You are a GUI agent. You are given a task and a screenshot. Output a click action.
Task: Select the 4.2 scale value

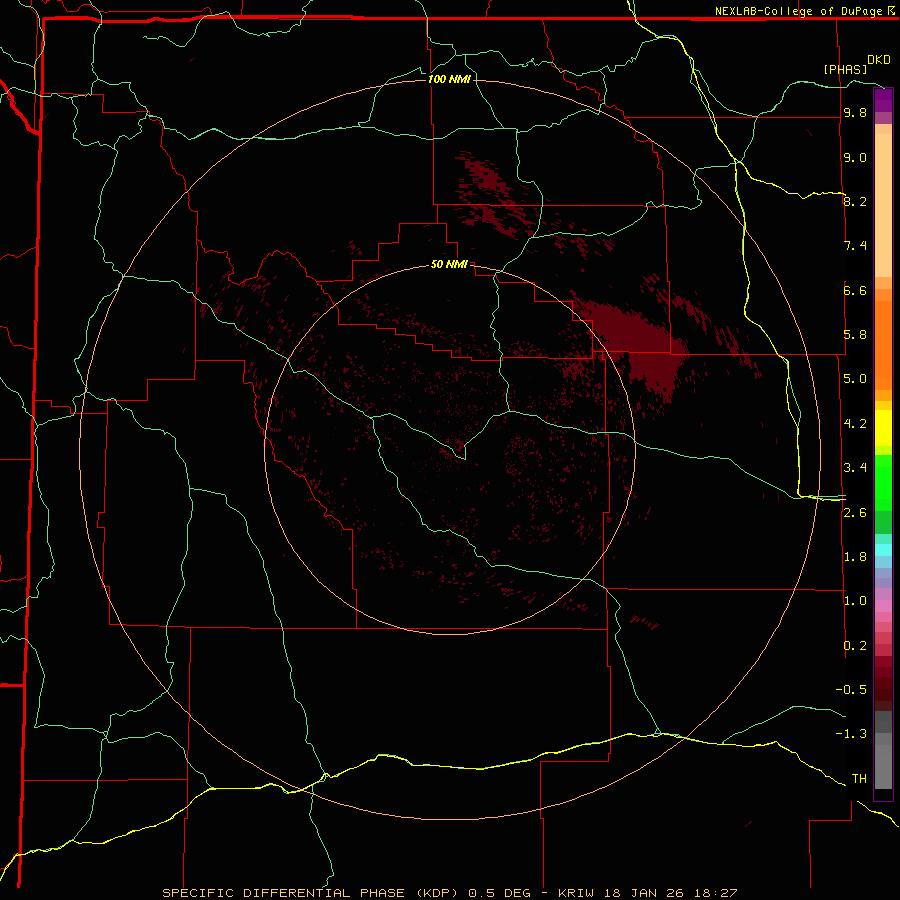[855, 424]
